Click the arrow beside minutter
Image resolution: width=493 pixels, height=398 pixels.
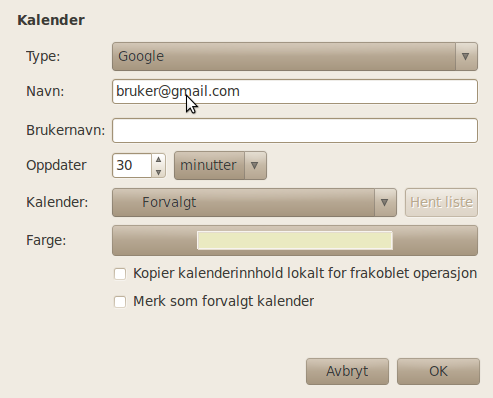(255, 165)
